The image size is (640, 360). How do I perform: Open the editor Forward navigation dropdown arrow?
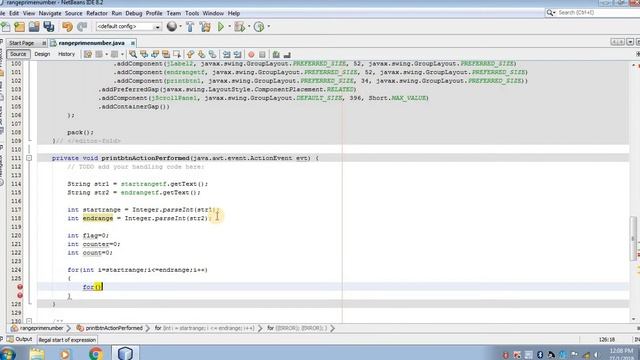tap(122, 54)
